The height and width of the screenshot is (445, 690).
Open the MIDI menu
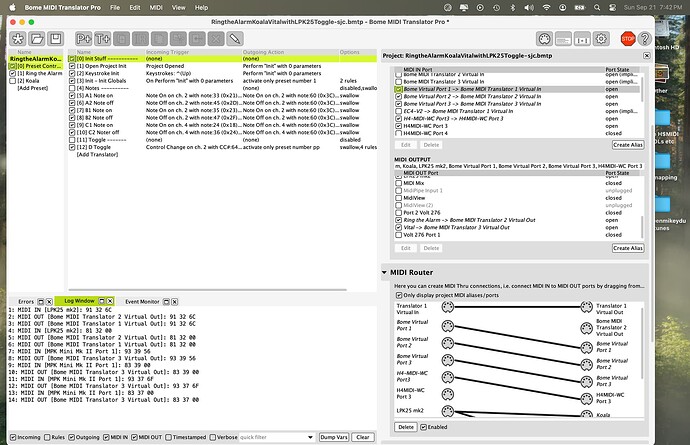pos(156,7)
